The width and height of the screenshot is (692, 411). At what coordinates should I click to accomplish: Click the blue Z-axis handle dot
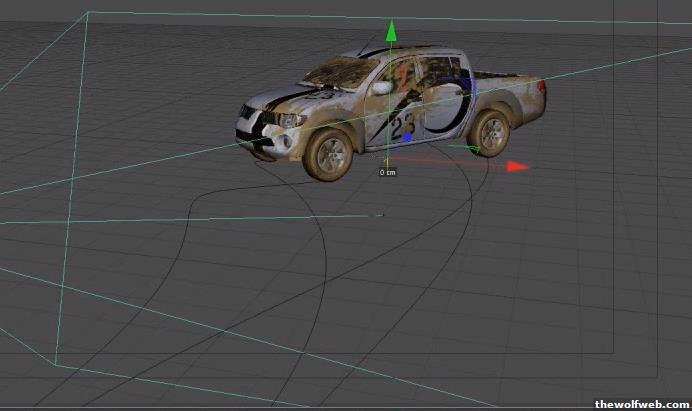407,137
